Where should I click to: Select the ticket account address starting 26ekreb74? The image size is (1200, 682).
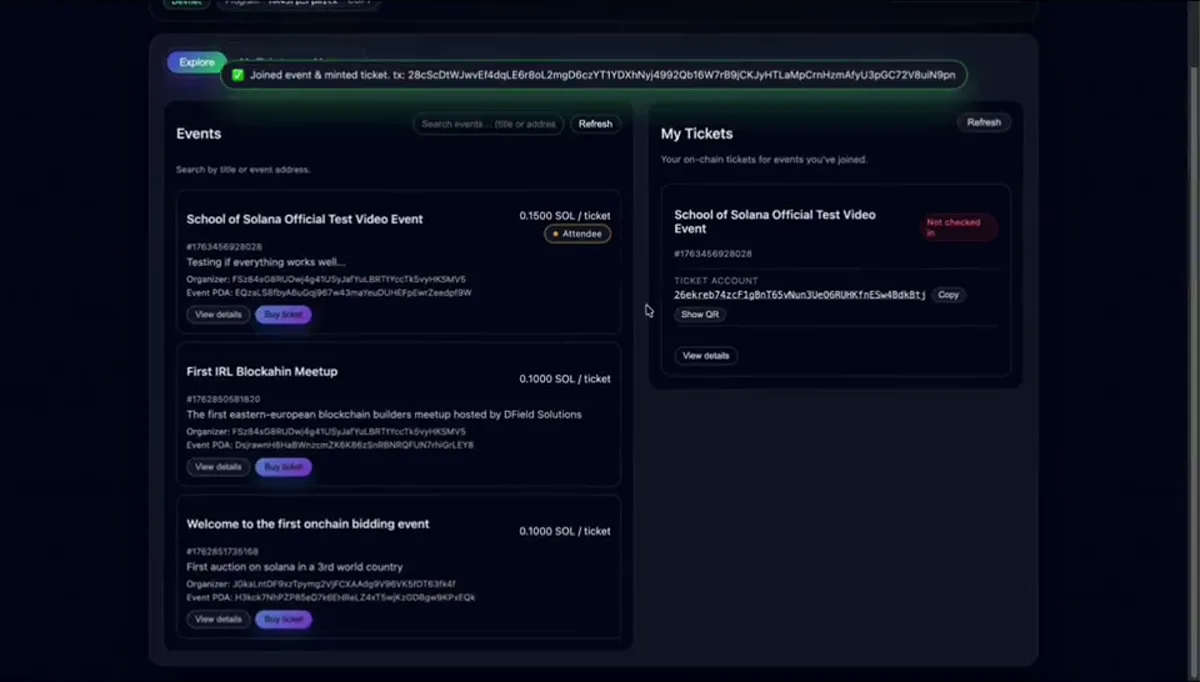coord(800,295)
